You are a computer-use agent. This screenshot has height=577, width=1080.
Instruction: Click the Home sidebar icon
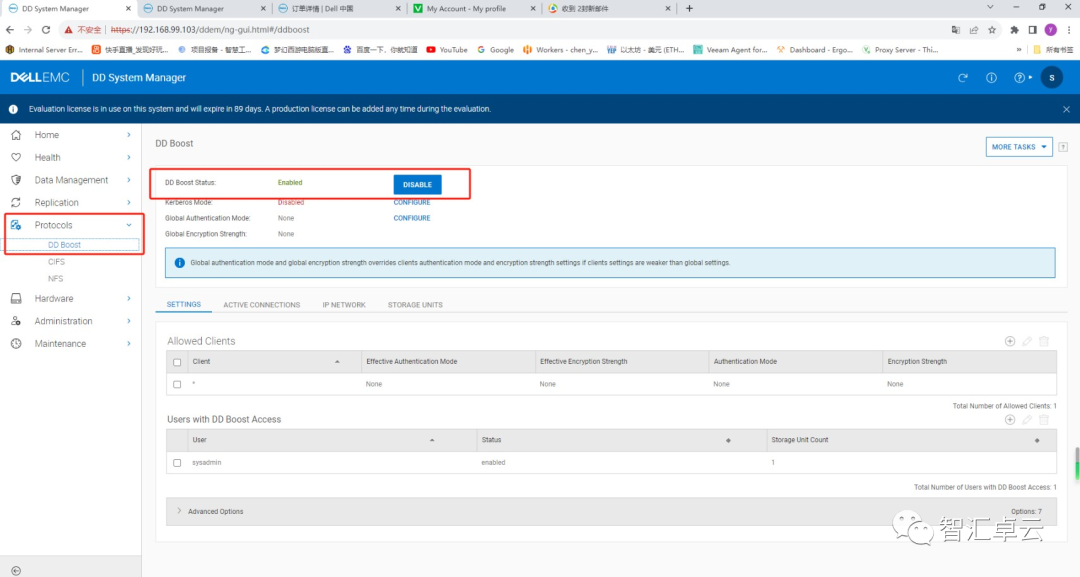16,135
